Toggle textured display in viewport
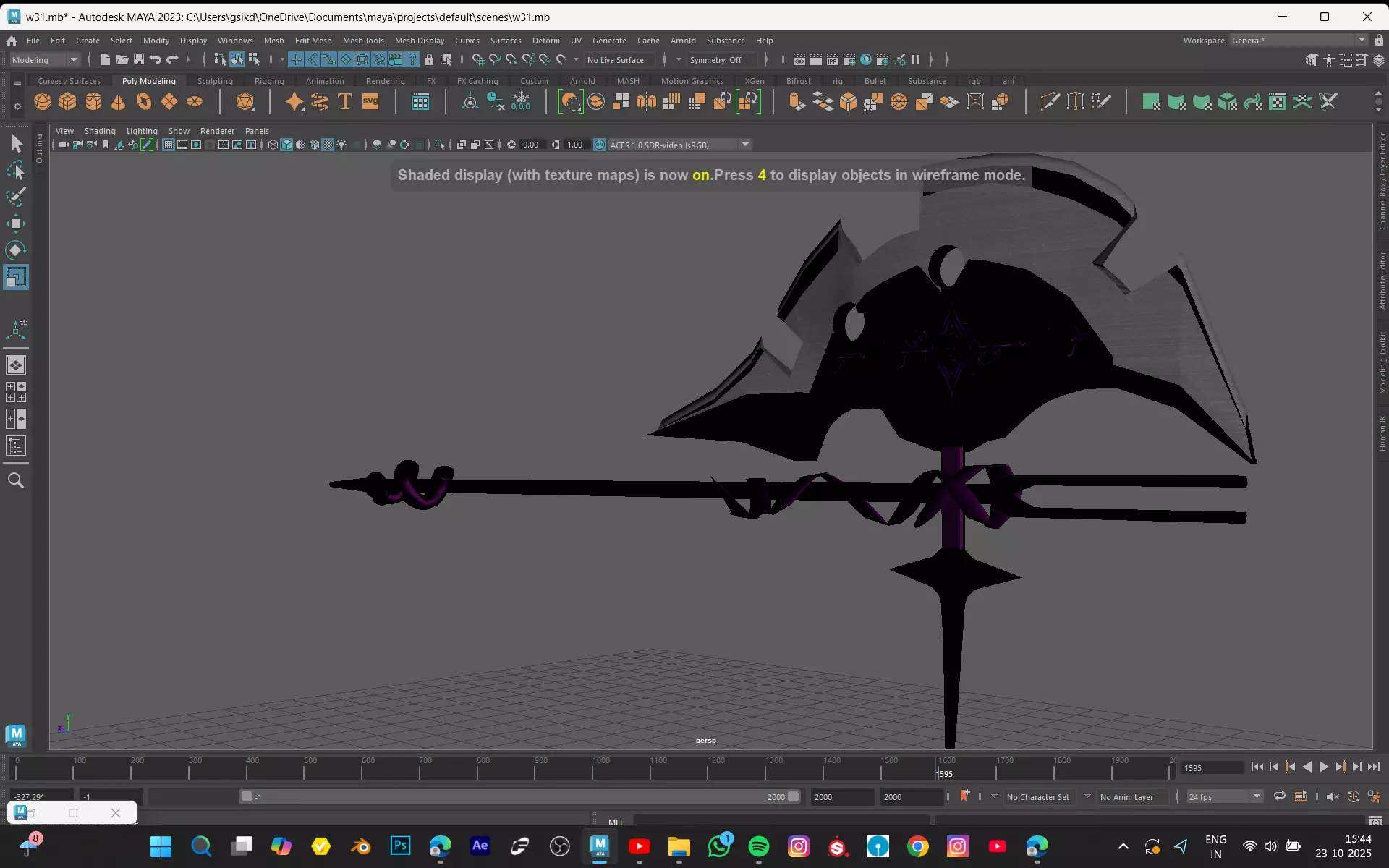Viewport: 1389px width, 868px height. tap(328, 145)
